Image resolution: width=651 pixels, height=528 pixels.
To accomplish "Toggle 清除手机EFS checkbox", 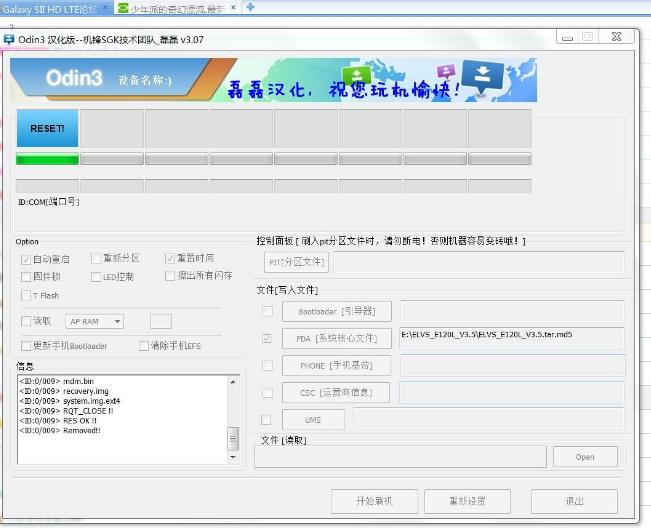I will pyautogui.click(x=144, y=346).
